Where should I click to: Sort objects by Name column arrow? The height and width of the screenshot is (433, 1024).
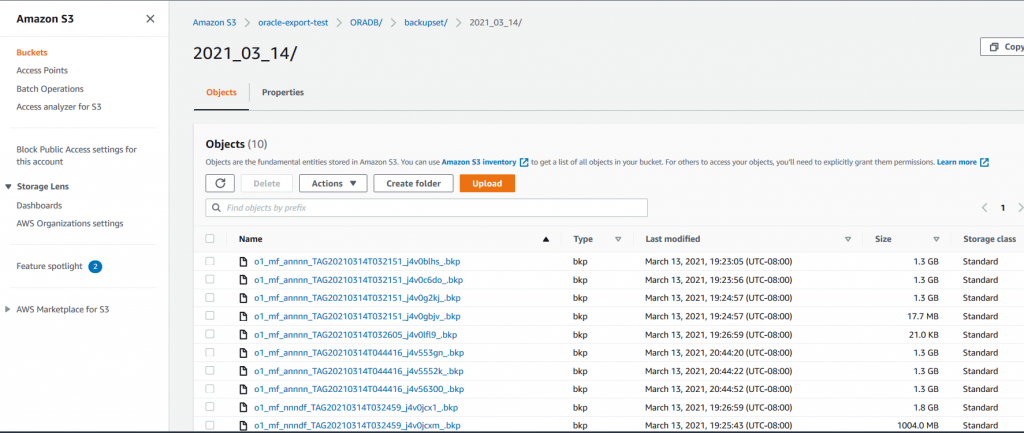tap(546, 240)
